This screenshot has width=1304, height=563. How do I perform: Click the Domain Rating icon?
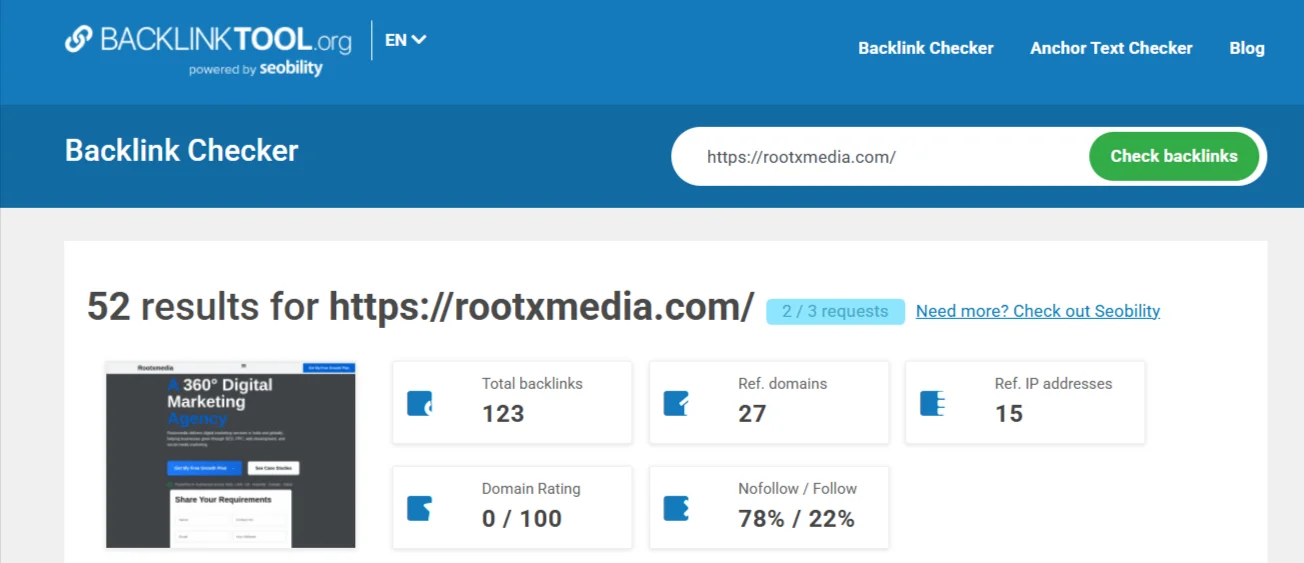(x=420, y=509)
